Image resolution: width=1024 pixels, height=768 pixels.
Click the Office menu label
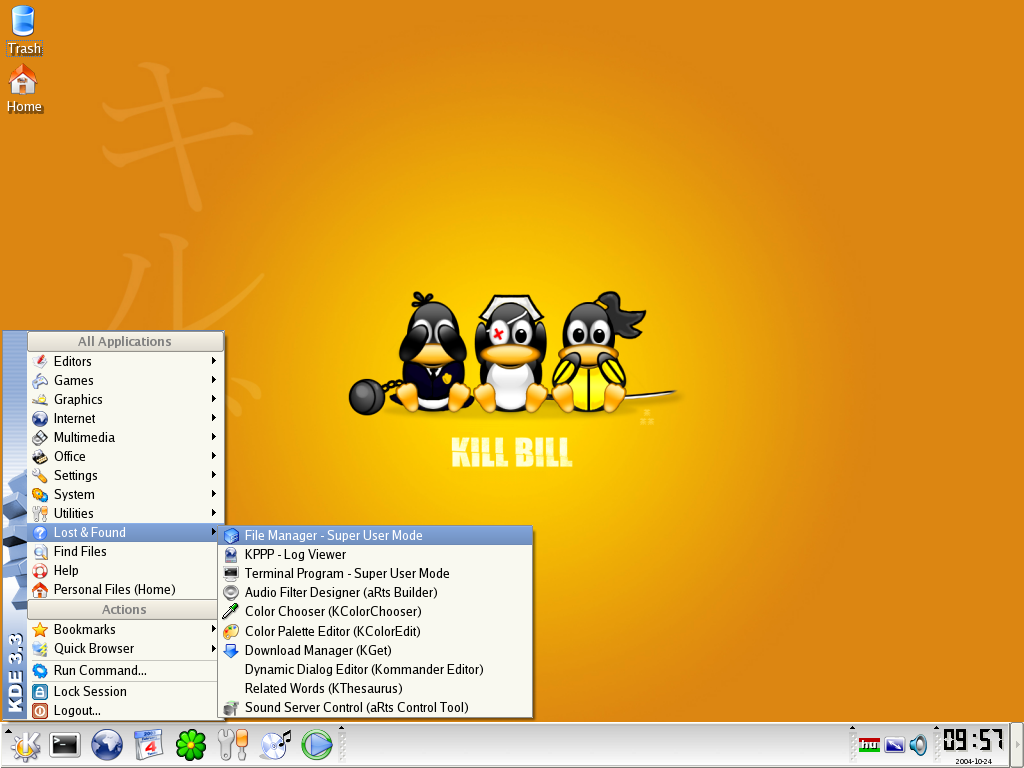pyautogui.click(x=70, y=456)
